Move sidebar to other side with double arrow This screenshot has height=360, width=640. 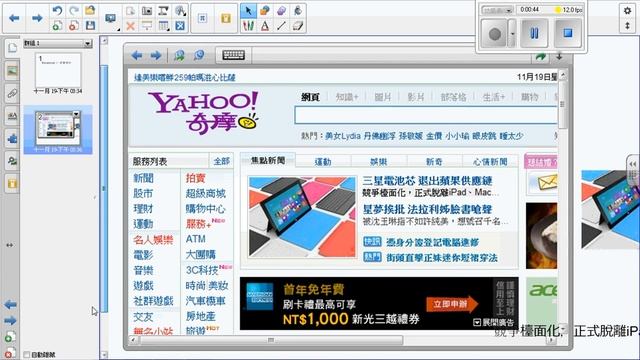10,245
